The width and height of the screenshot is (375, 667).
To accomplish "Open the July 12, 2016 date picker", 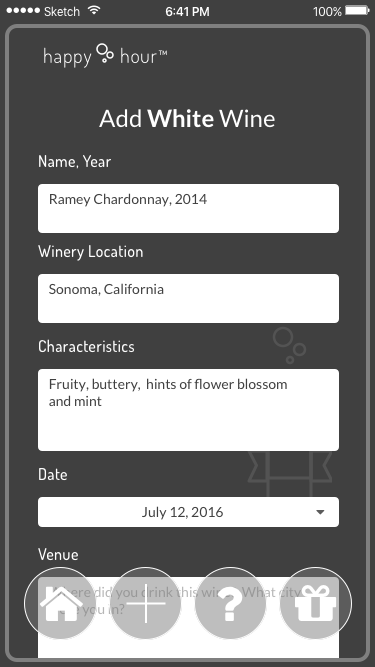I will 188,512.
